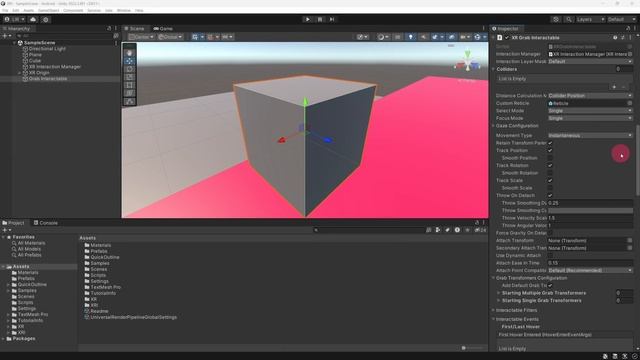Screen dimensions: 640x360
Task: Click the scene orientation gizmo
Action: pyautogui.click(x=468, y=61)
